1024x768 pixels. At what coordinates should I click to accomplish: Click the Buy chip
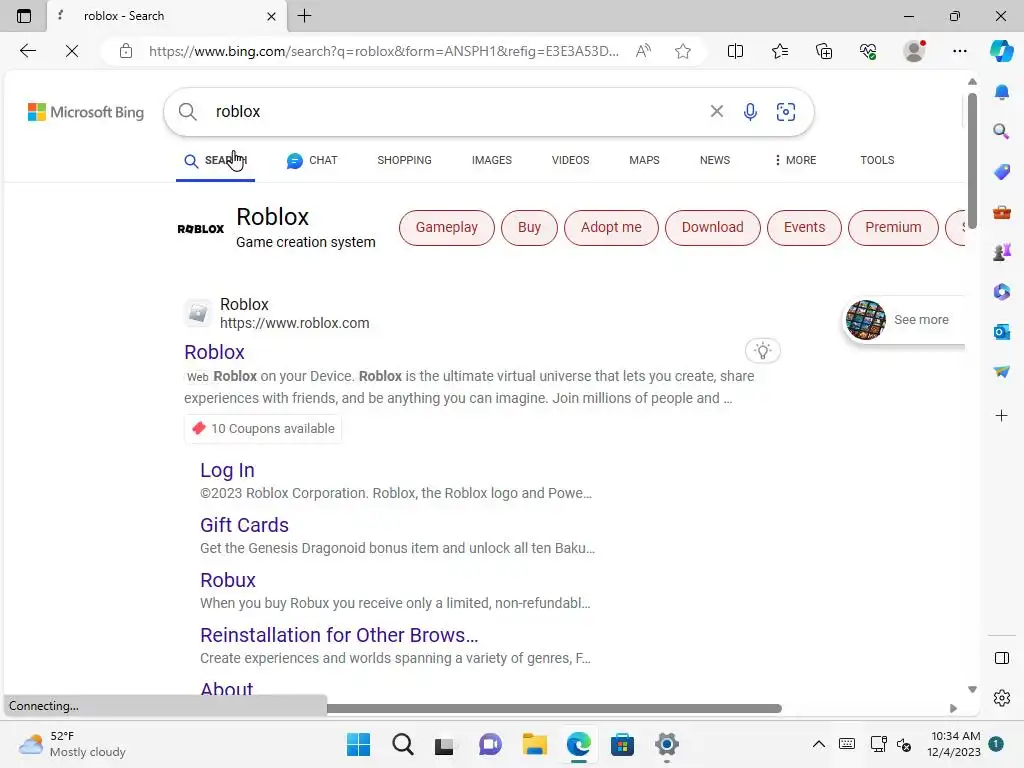[x=529, y=227]
